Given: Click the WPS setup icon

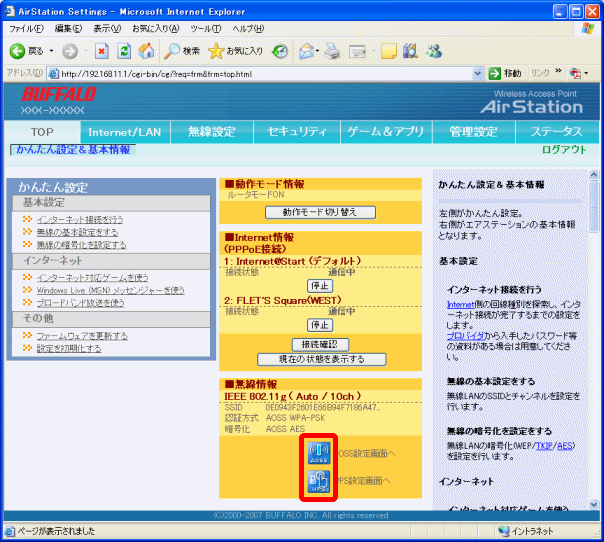Looking at the screenshot, I should click(321, 483).
